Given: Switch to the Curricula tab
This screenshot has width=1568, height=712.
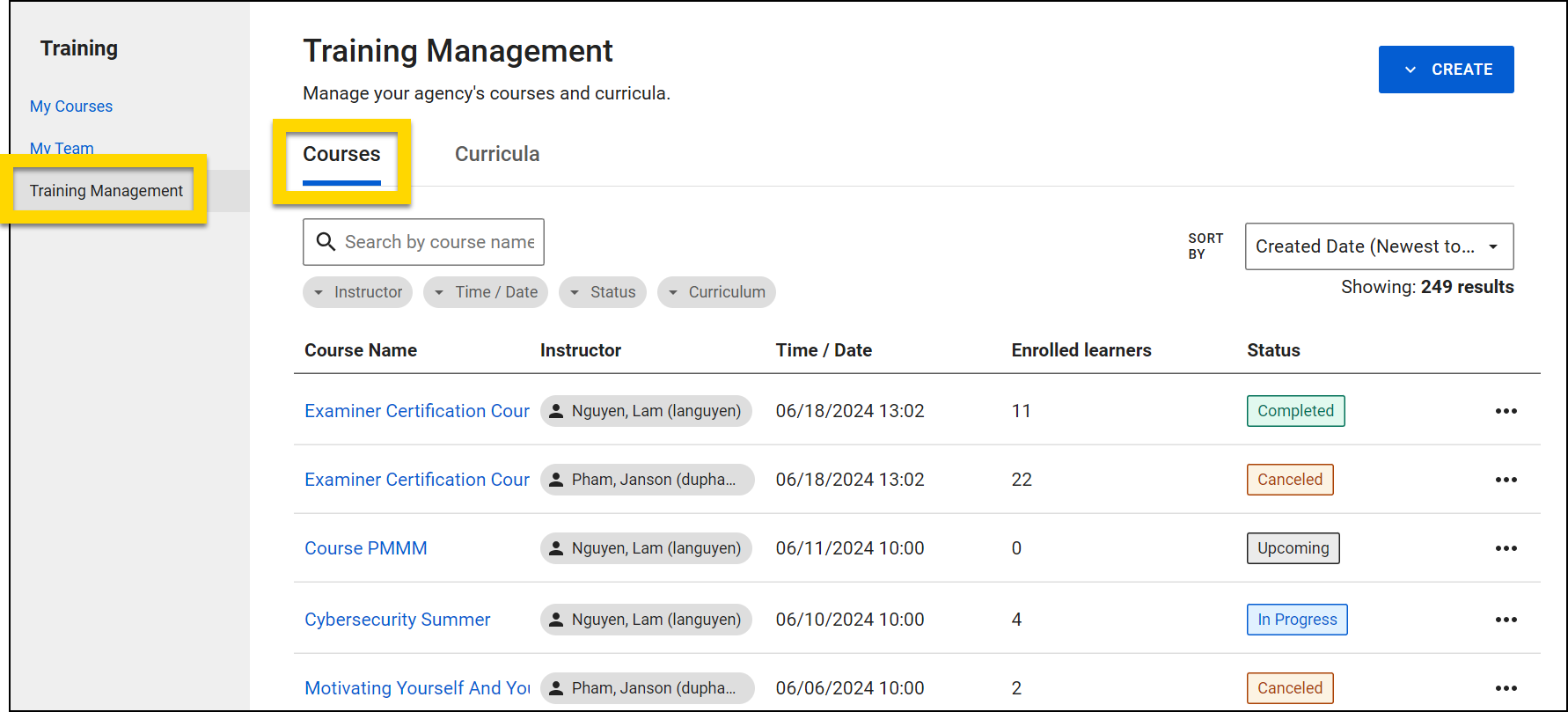Looking at the screenshot, I should pyautogui.click(x=497, y=154).
